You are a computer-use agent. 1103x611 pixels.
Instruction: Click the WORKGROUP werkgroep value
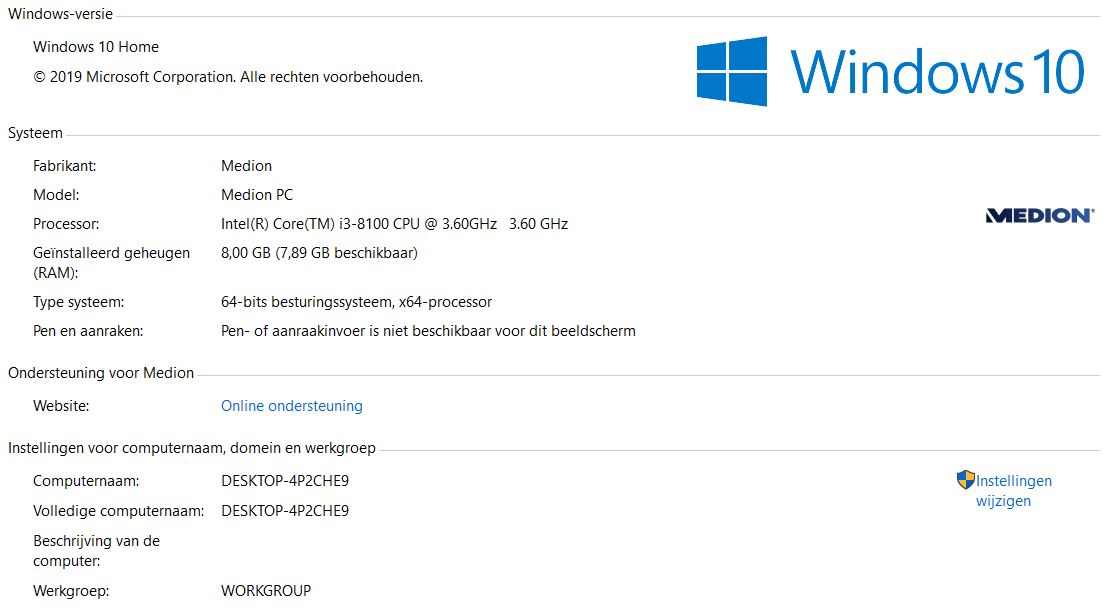266,591
